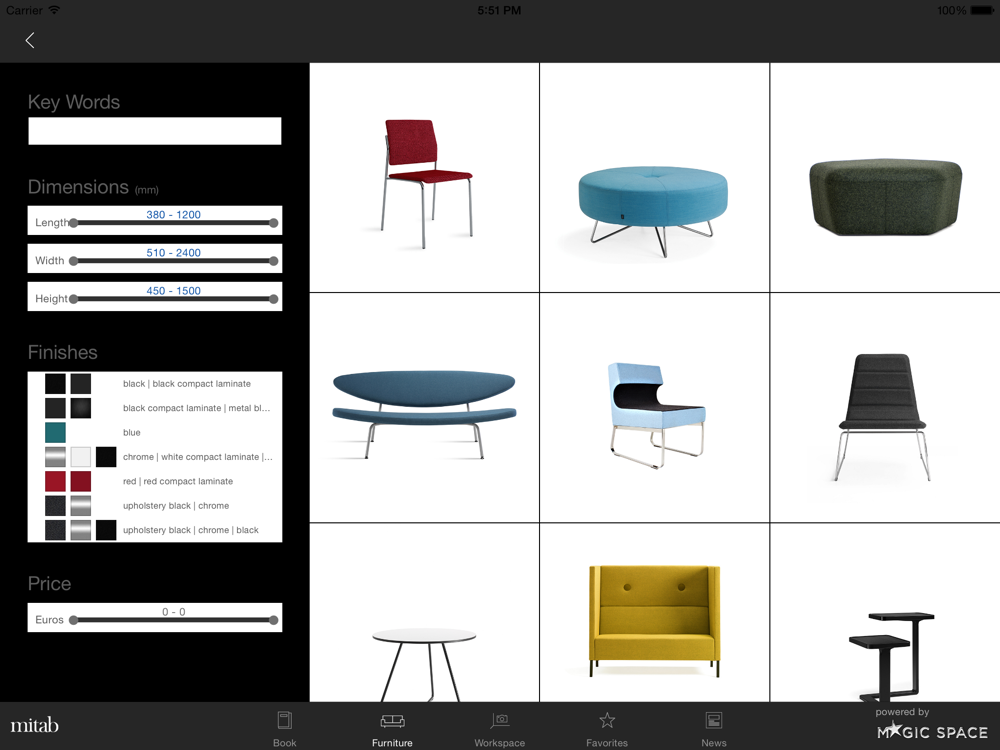1000x750 pixels.
Task: Open the Book tab icon
Action: click(284, 721)
